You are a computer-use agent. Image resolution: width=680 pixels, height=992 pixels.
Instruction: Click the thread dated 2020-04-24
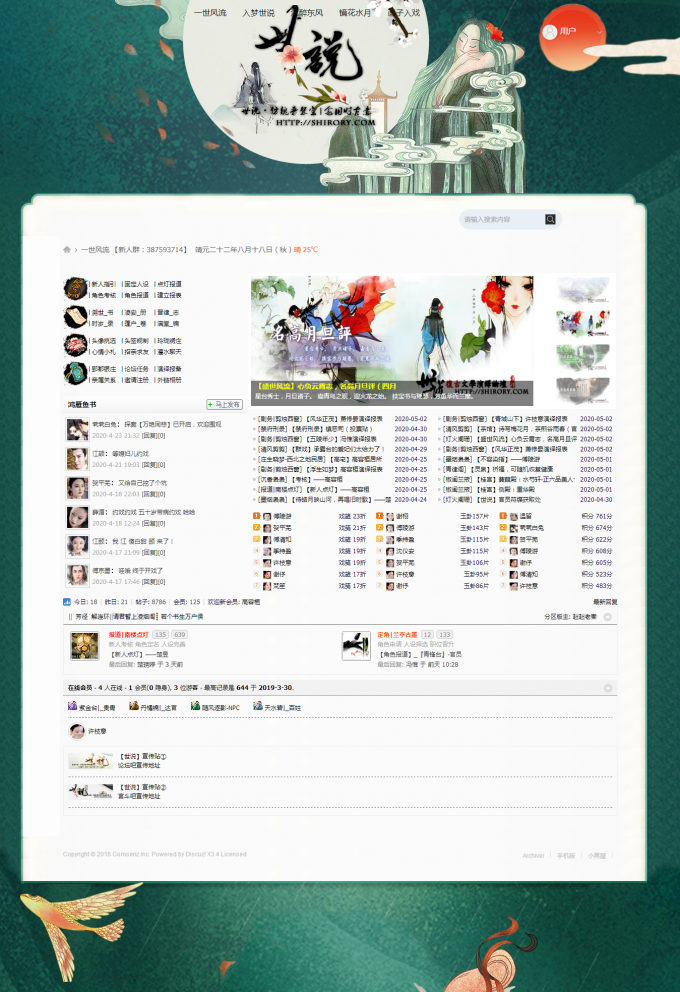[x=325, y=500]
